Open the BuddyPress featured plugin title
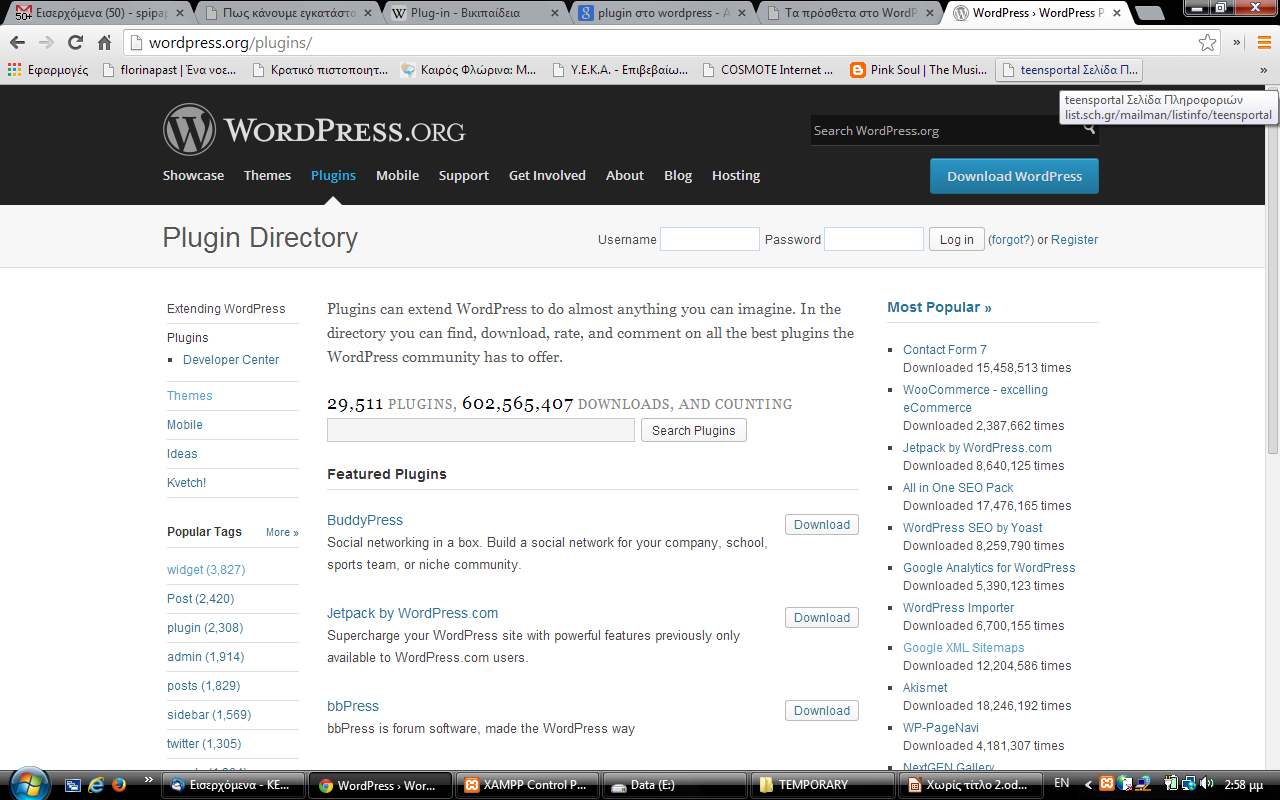The height and width of the screenshot is (800, 1280). pyautogui.click(x=365, y=520)
